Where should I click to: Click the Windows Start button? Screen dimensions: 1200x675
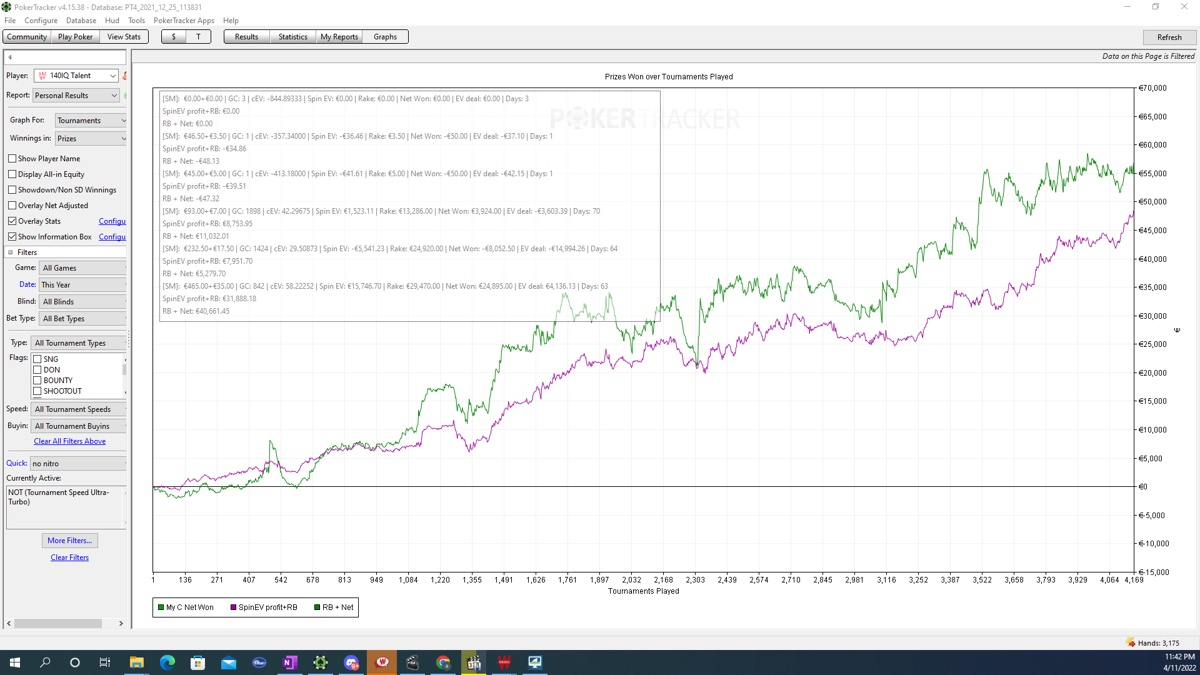point(15,662)
